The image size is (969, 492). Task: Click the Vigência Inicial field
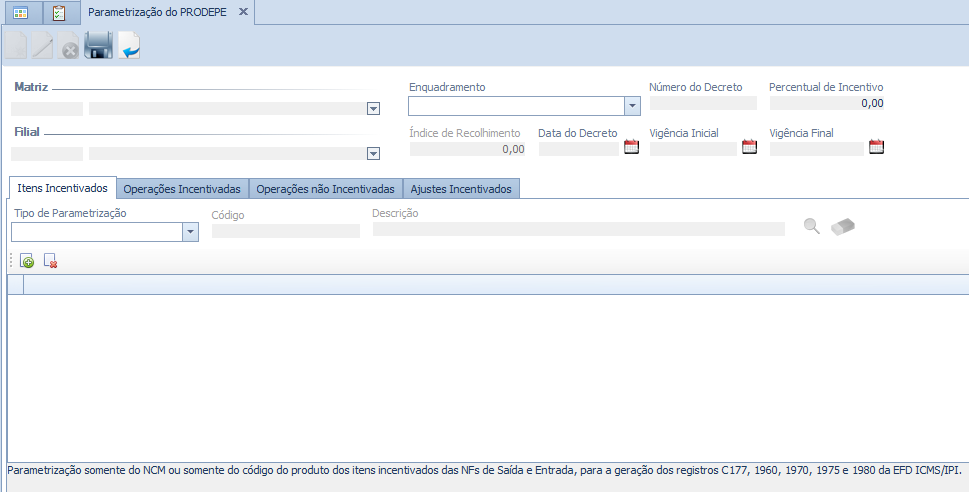point(693,149)
